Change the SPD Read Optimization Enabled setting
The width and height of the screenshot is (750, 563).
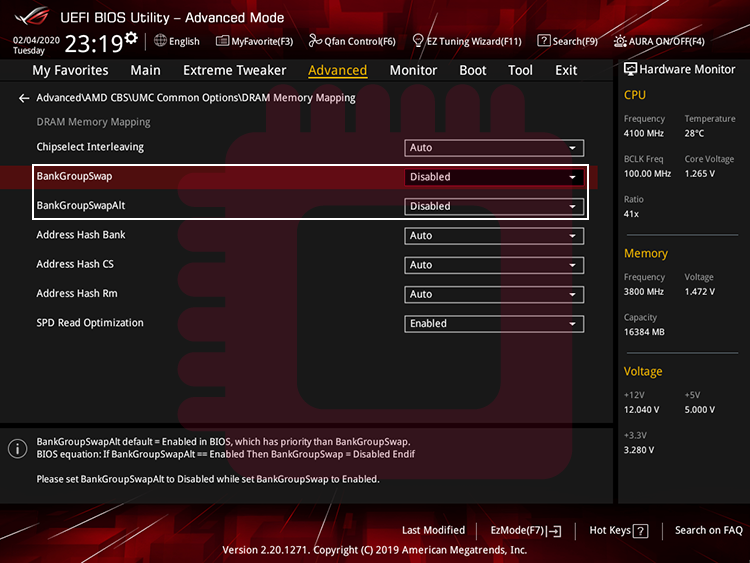[x=494, y=324]
